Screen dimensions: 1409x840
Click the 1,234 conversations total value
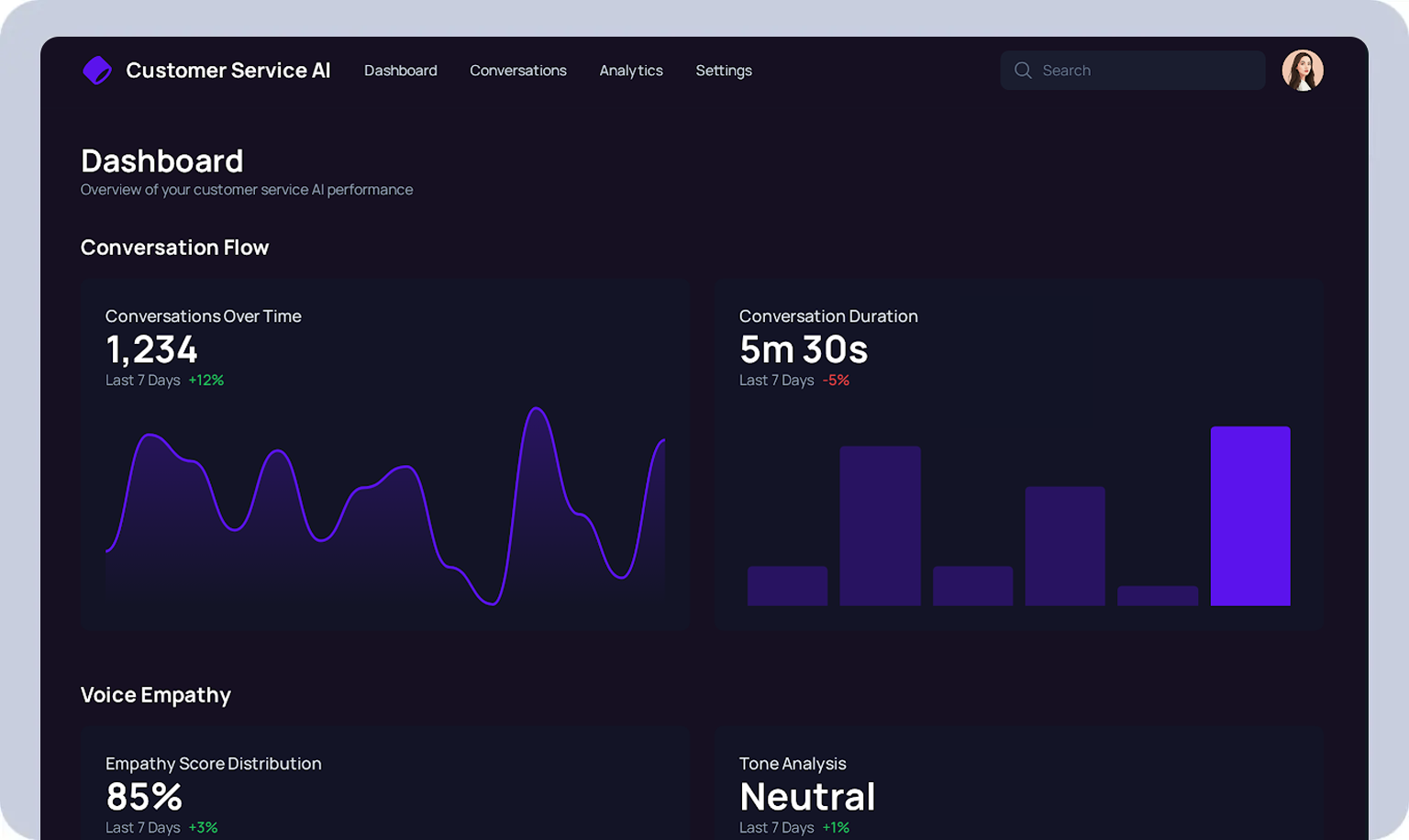point(151,349)
